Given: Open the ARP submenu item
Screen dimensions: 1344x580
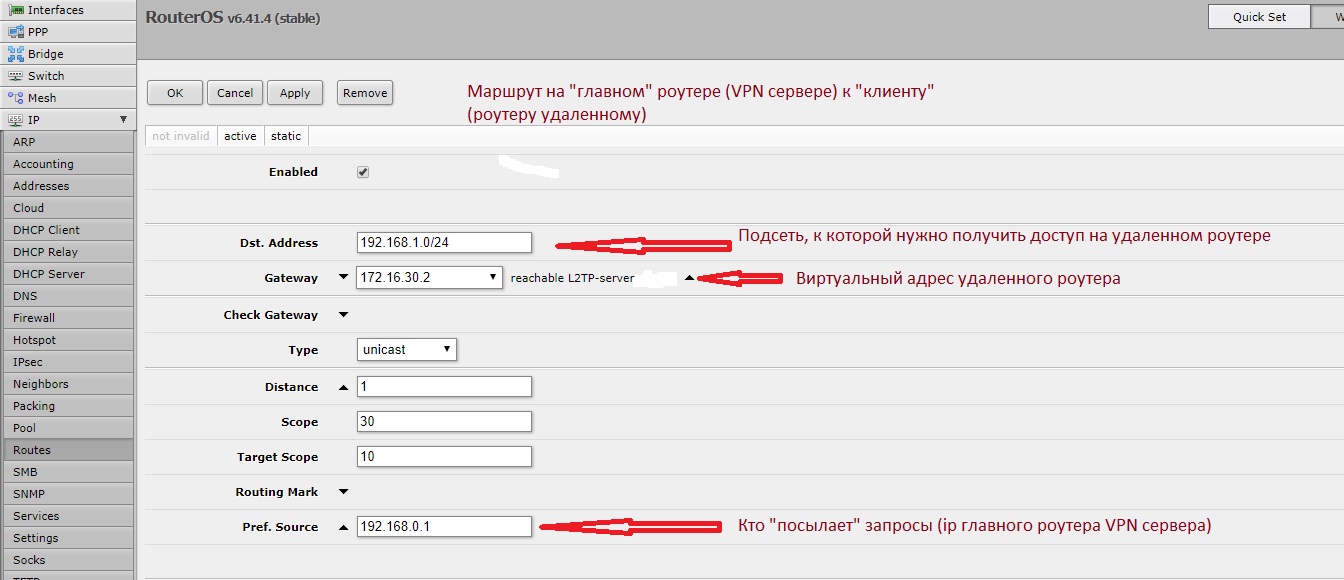Looking at the screenshot, I should (x=69, y=142).
